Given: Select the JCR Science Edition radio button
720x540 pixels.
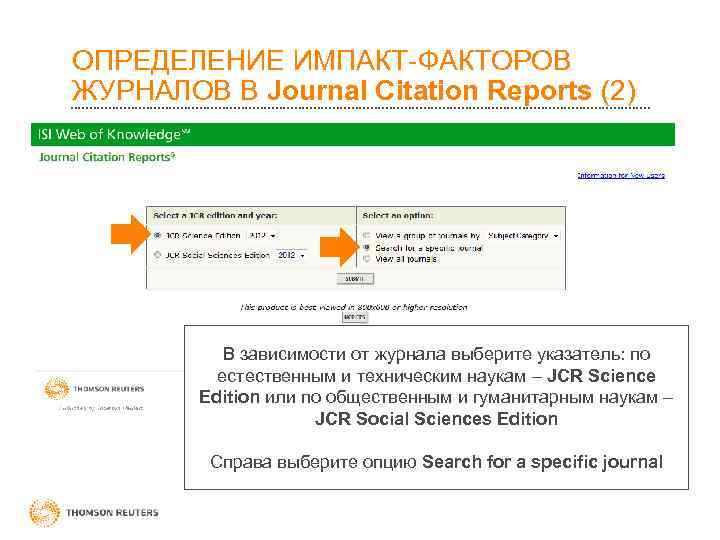Looking at the screenshot, I should tap(158, 236).
